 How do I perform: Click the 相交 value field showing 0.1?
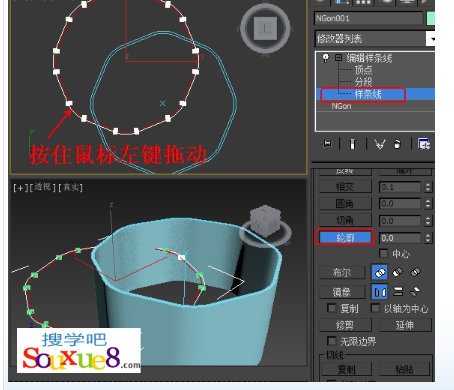(x=400, y=187)
